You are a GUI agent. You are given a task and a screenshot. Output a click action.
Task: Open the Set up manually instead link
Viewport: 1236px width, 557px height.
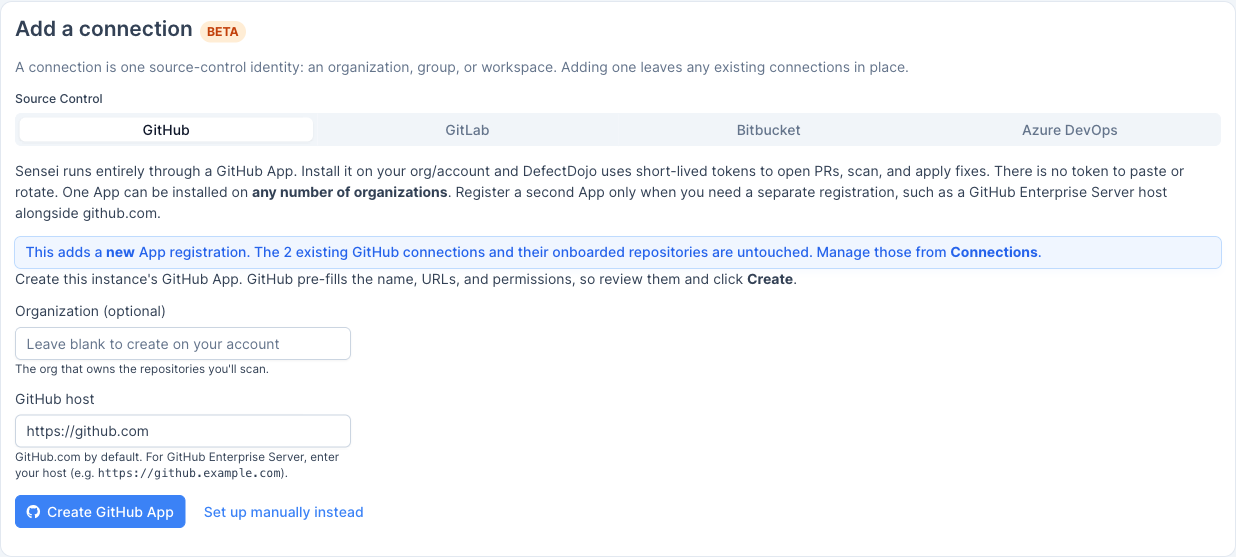pos(283,512)
